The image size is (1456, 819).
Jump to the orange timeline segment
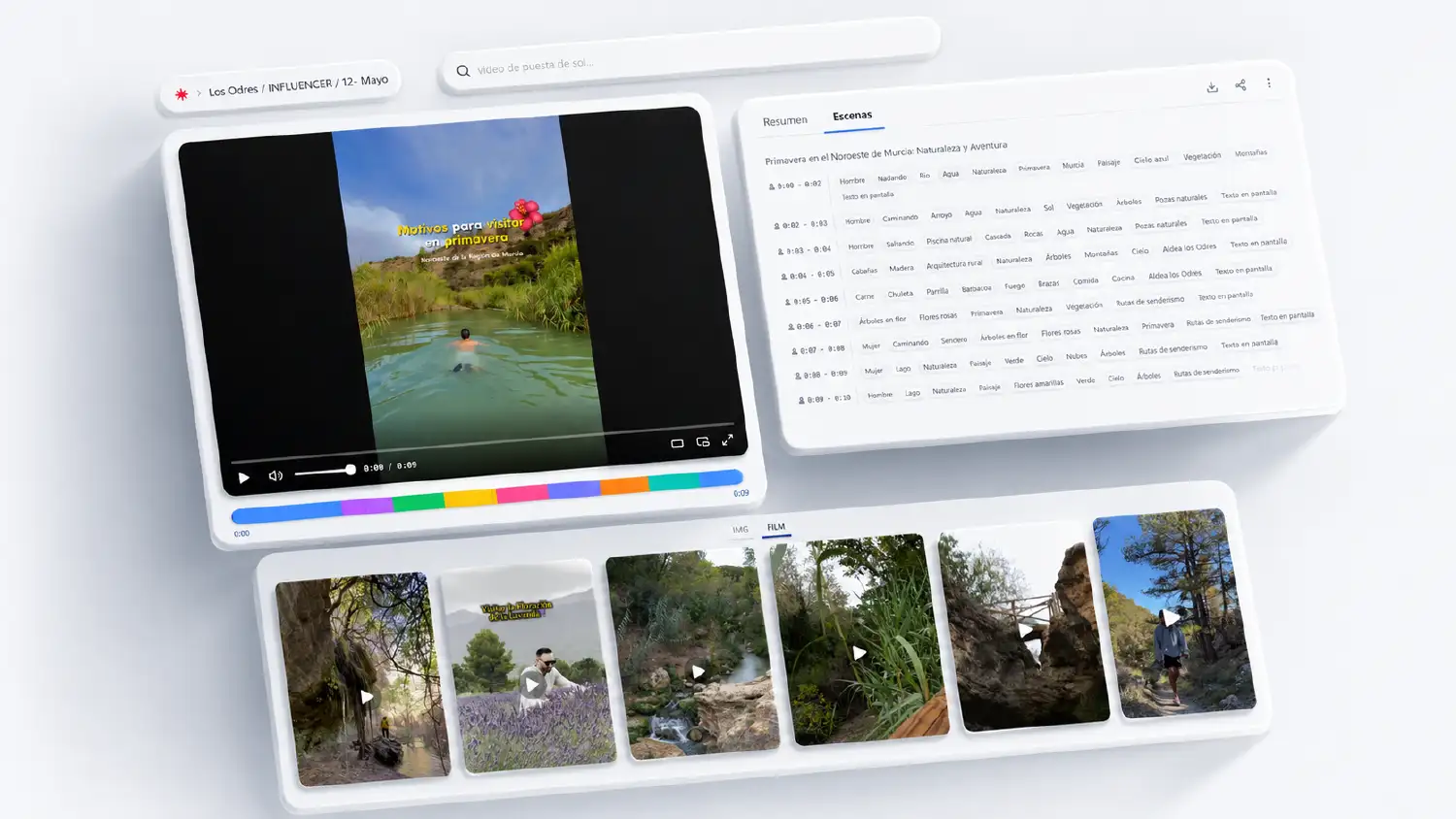pyautogui.click(x=624, y=486)
